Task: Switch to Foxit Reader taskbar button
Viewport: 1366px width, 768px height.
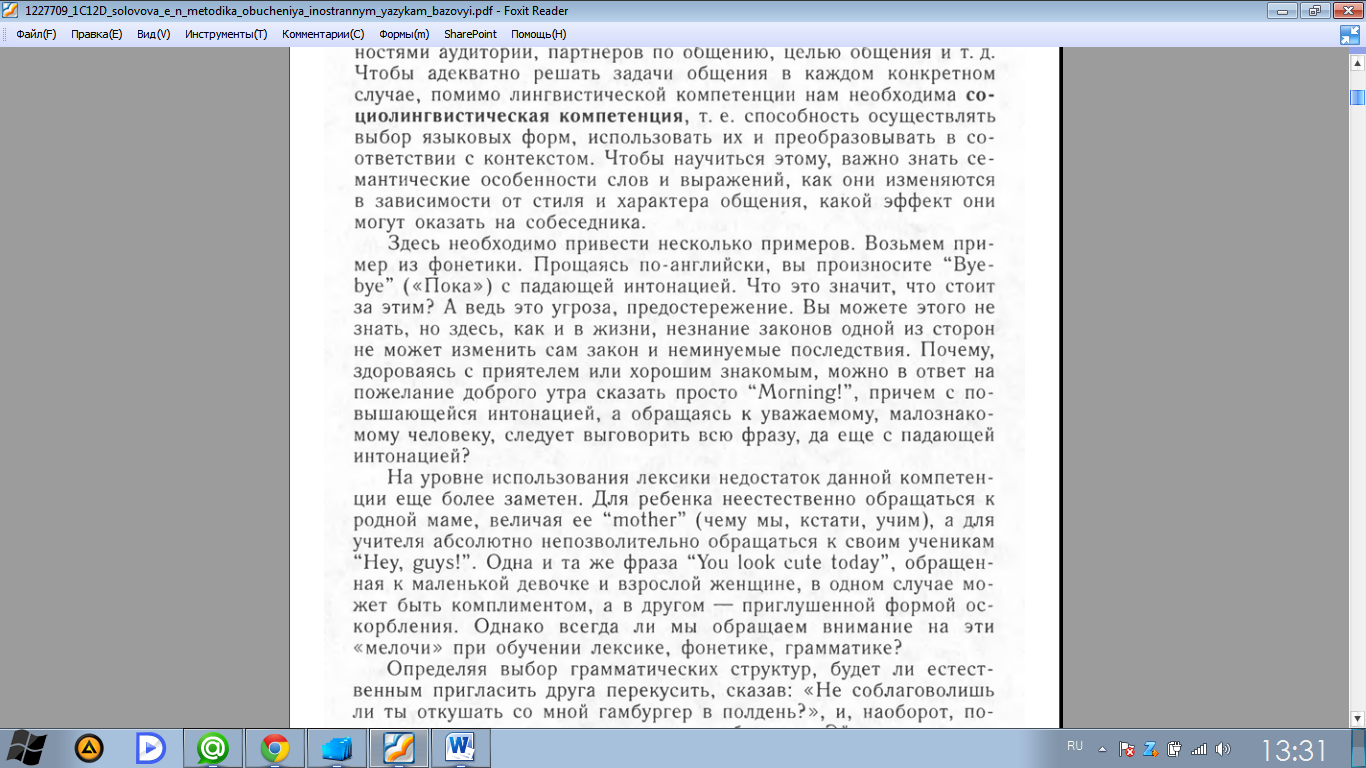Action: point(399,748)
